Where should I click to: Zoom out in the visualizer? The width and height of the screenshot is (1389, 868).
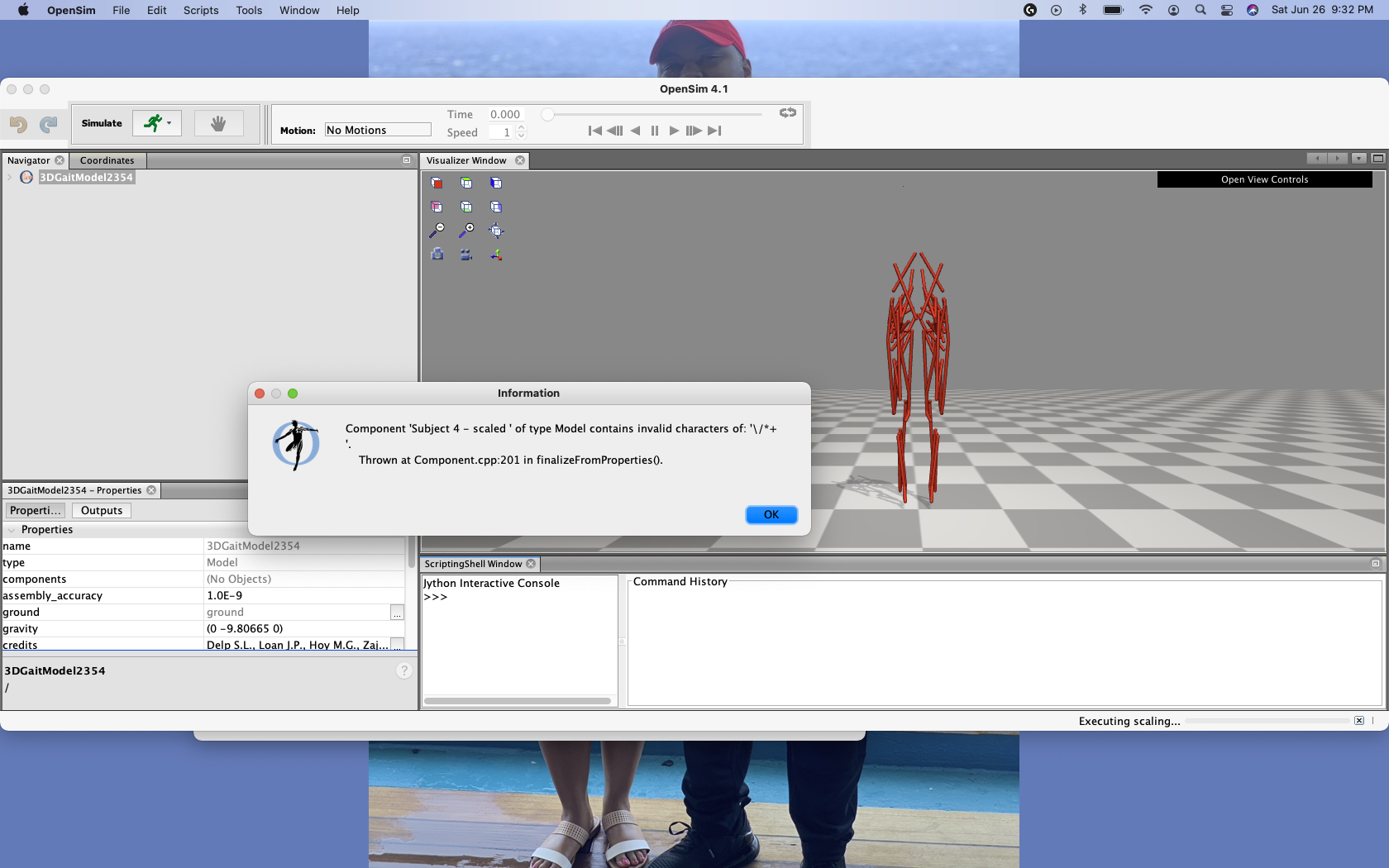437,231
